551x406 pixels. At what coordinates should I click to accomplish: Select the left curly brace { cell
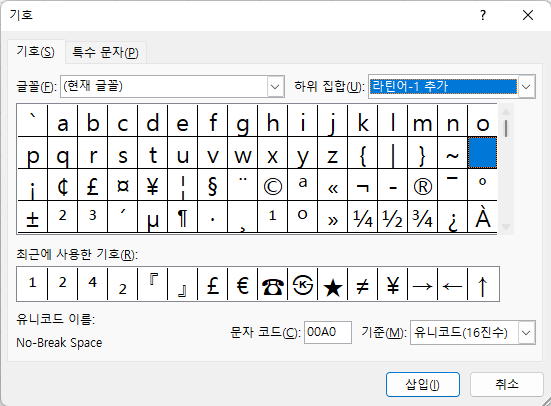[362, 153]
